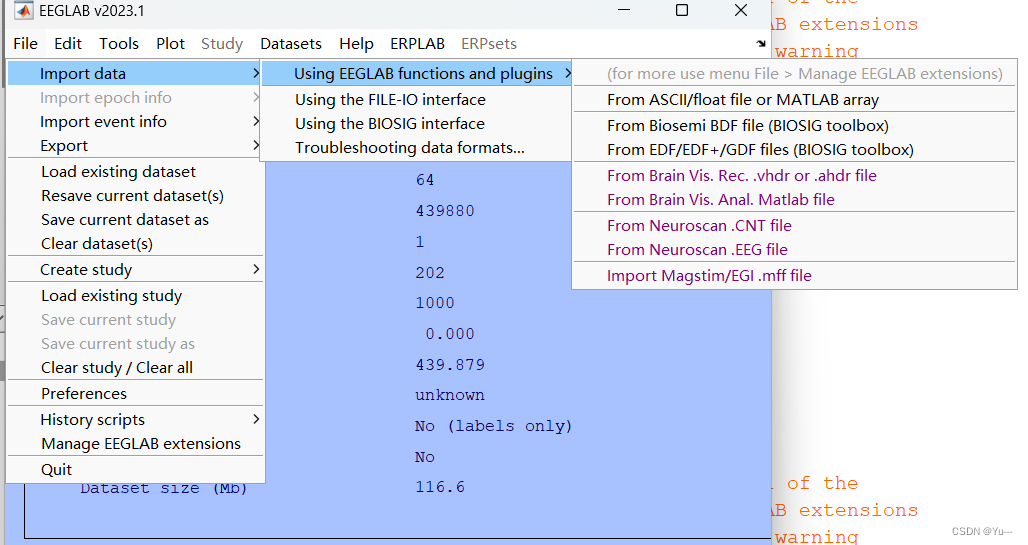Image resolution: width=1028 pixels, height=545 pixels.
Task: Select Clear dataset(s)
Action: point(134,244)
